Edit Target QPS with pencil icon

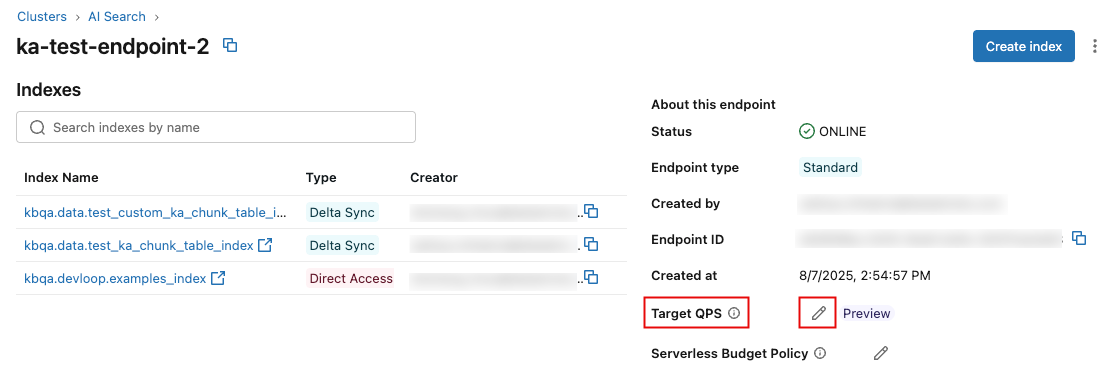point(818,314)
